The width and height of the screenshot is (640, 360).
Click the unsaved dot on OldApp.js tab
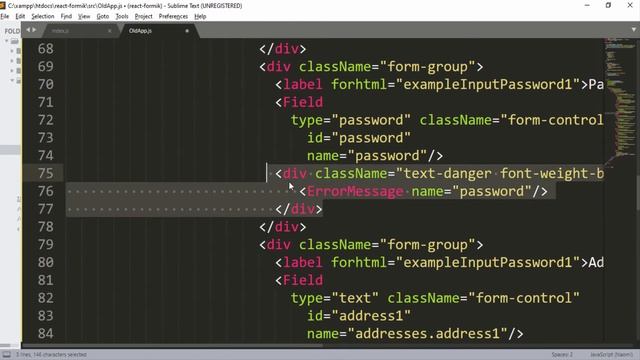point(187,31)
